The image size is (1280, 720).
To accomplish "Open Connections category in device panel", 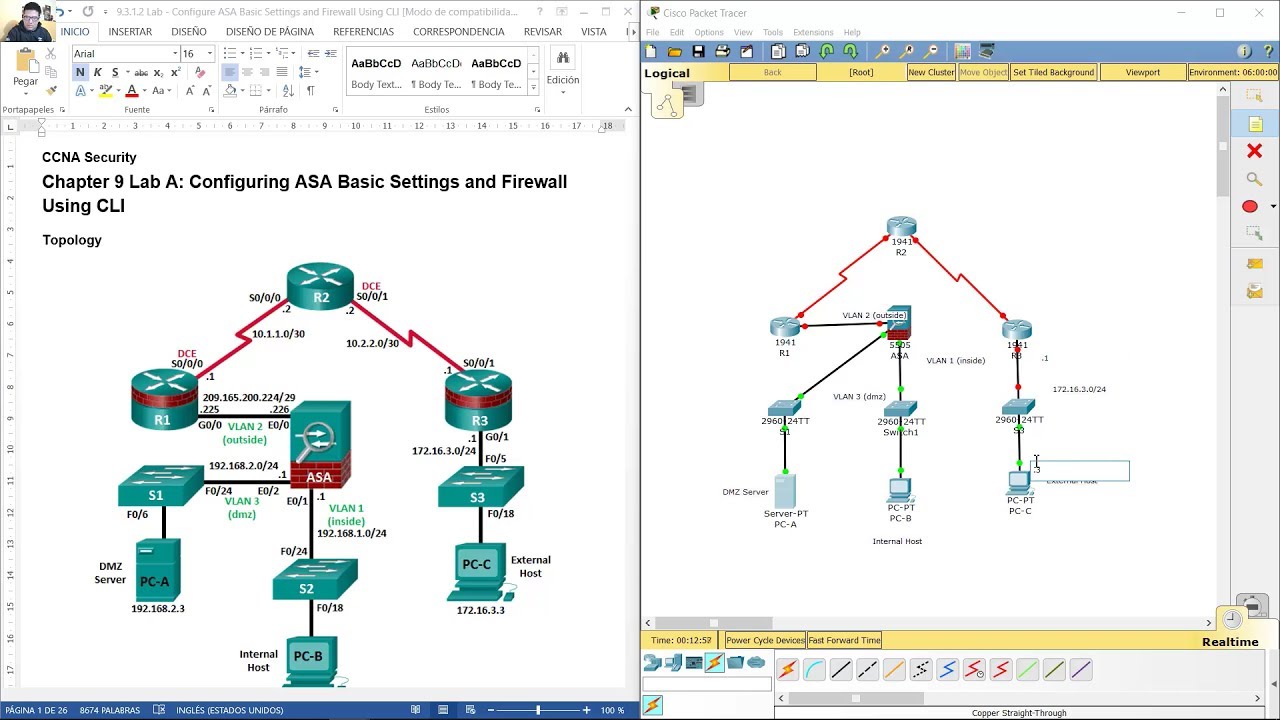I will 714,662.
